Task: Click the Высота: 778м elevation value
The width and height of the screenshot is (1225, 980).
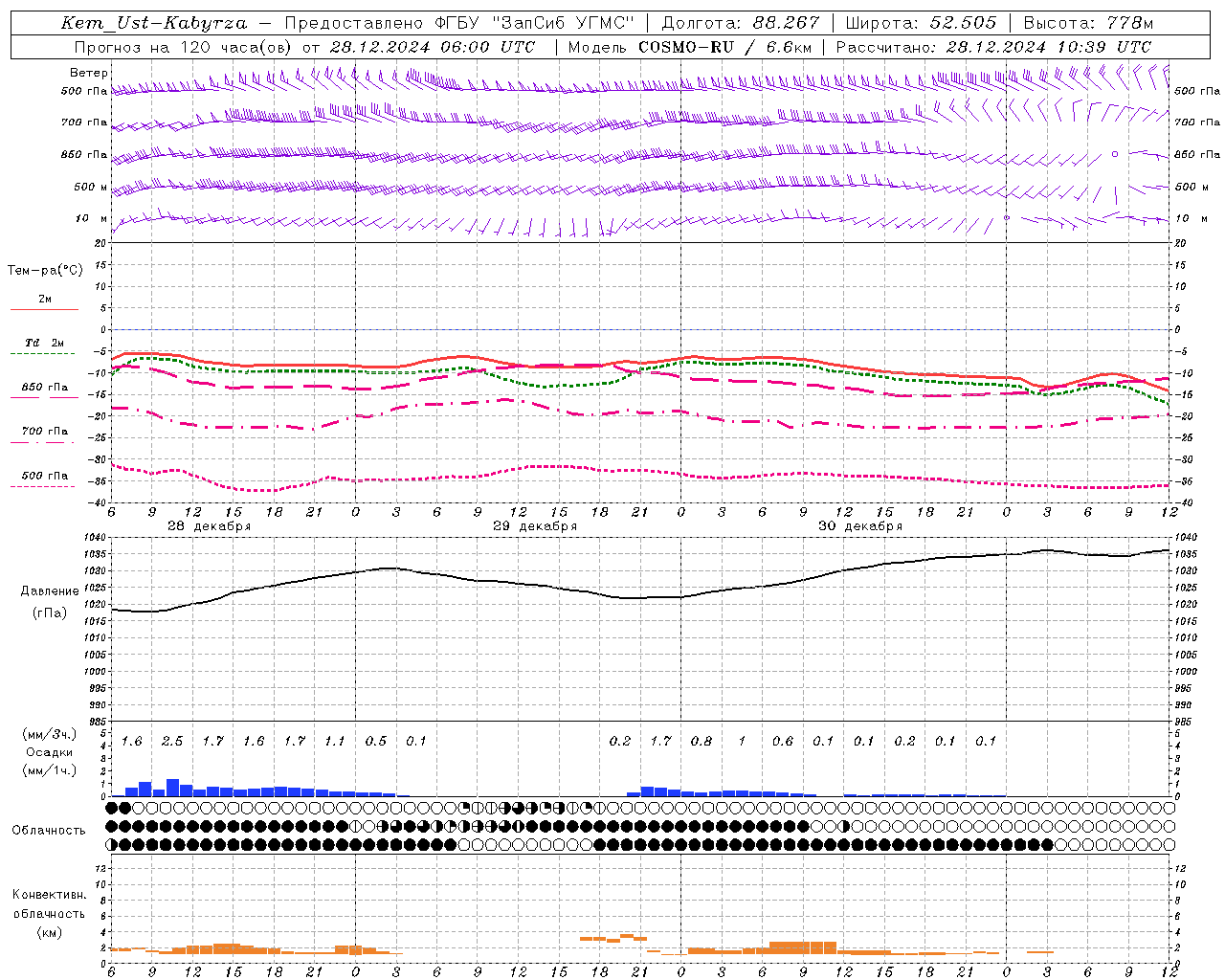Action: (x=1088, y=23)
